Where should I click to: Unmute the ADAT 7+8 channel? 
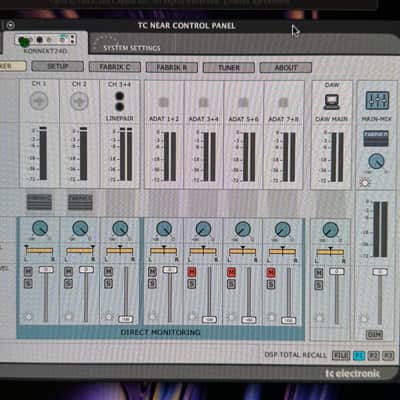pyautogui.click(x=271, y=273)
